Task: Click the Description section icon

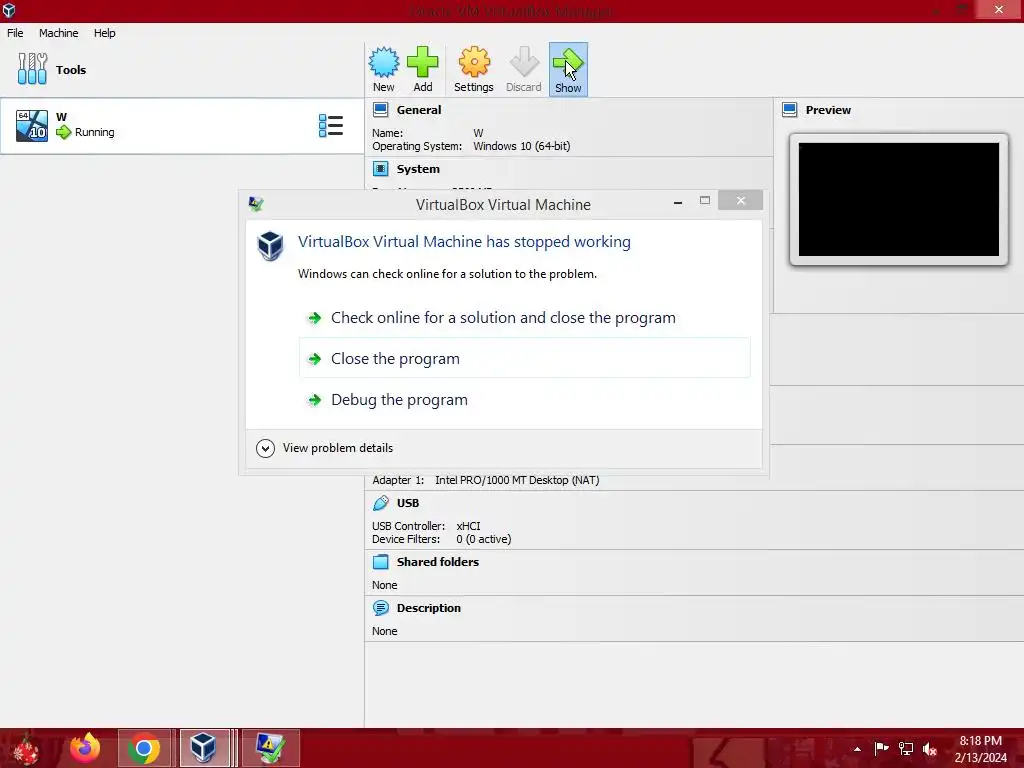Action: [x=381, y=608]
